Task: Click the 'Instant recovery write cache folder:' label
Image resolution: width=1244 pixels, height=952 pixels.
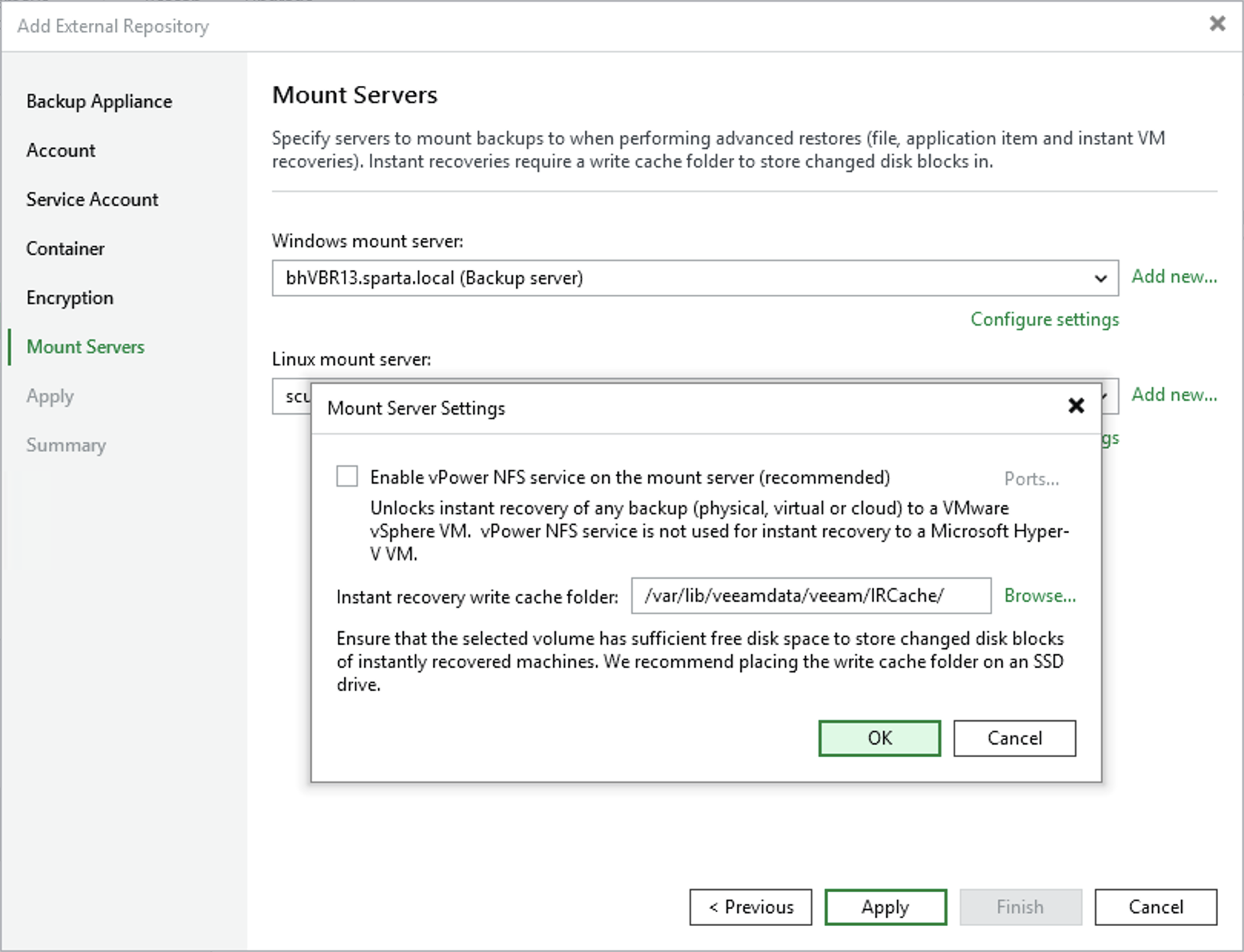Action: tap(477, 597)
